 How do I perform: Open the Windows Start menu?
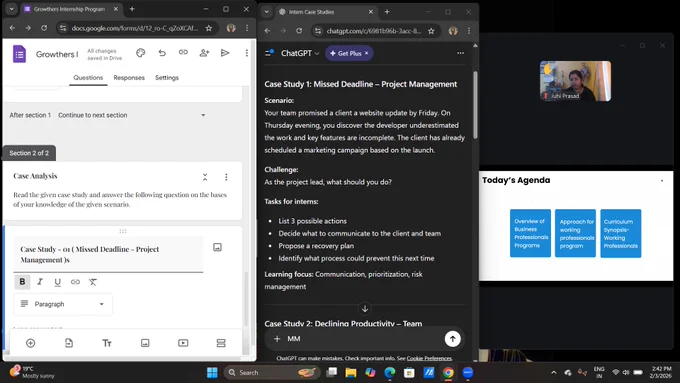click(212, 372)
